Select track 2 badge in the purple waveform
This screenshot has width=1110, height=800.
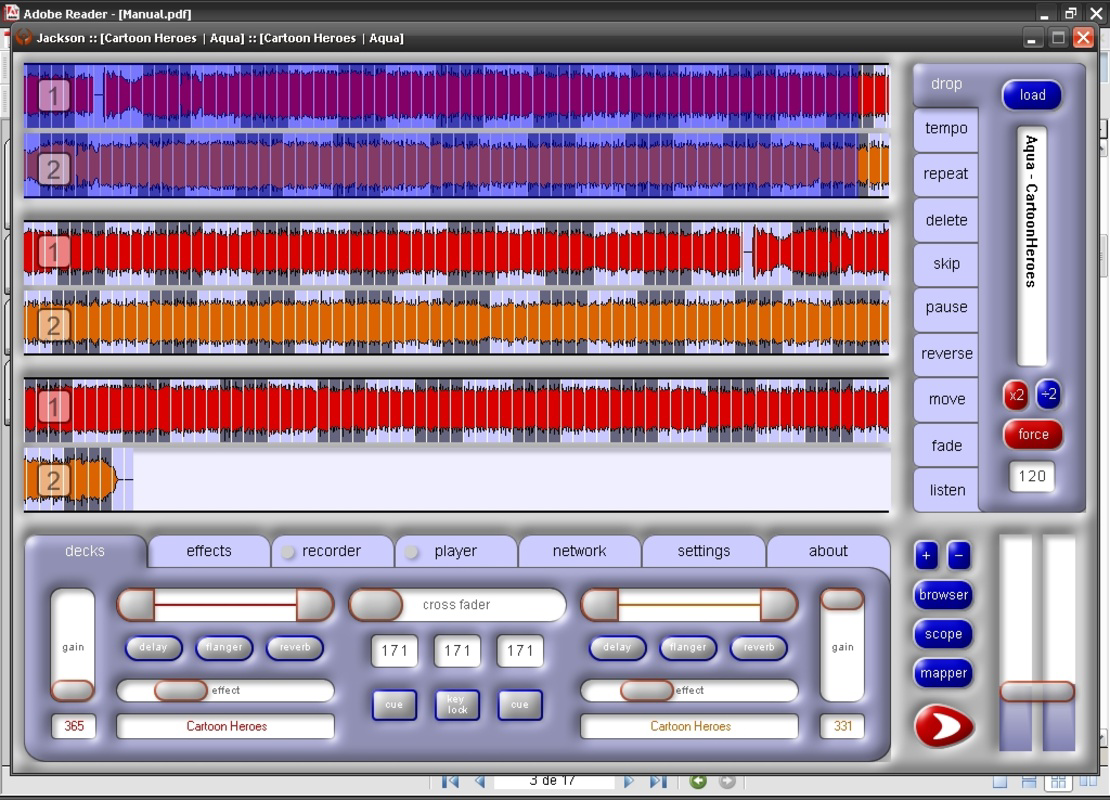(x=54, y=169)
